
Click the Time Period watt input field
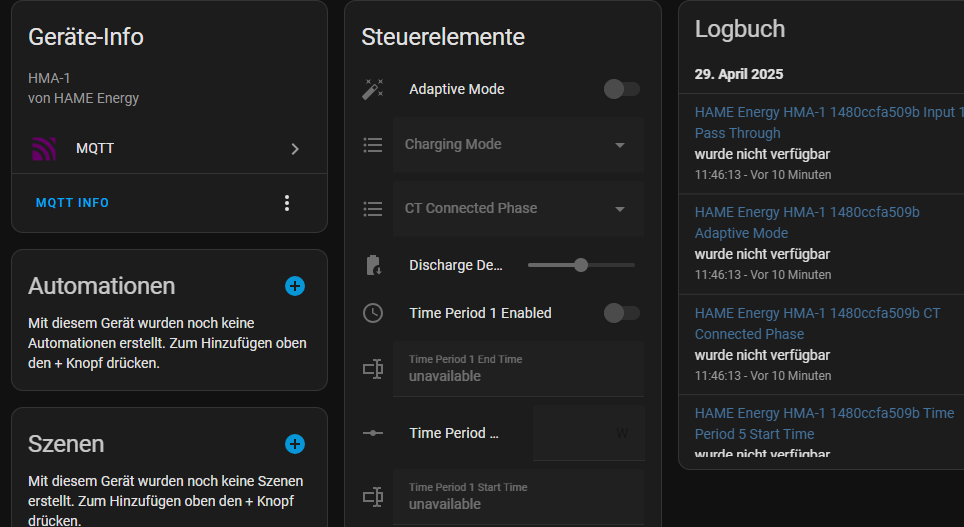(x=589, y=433)
